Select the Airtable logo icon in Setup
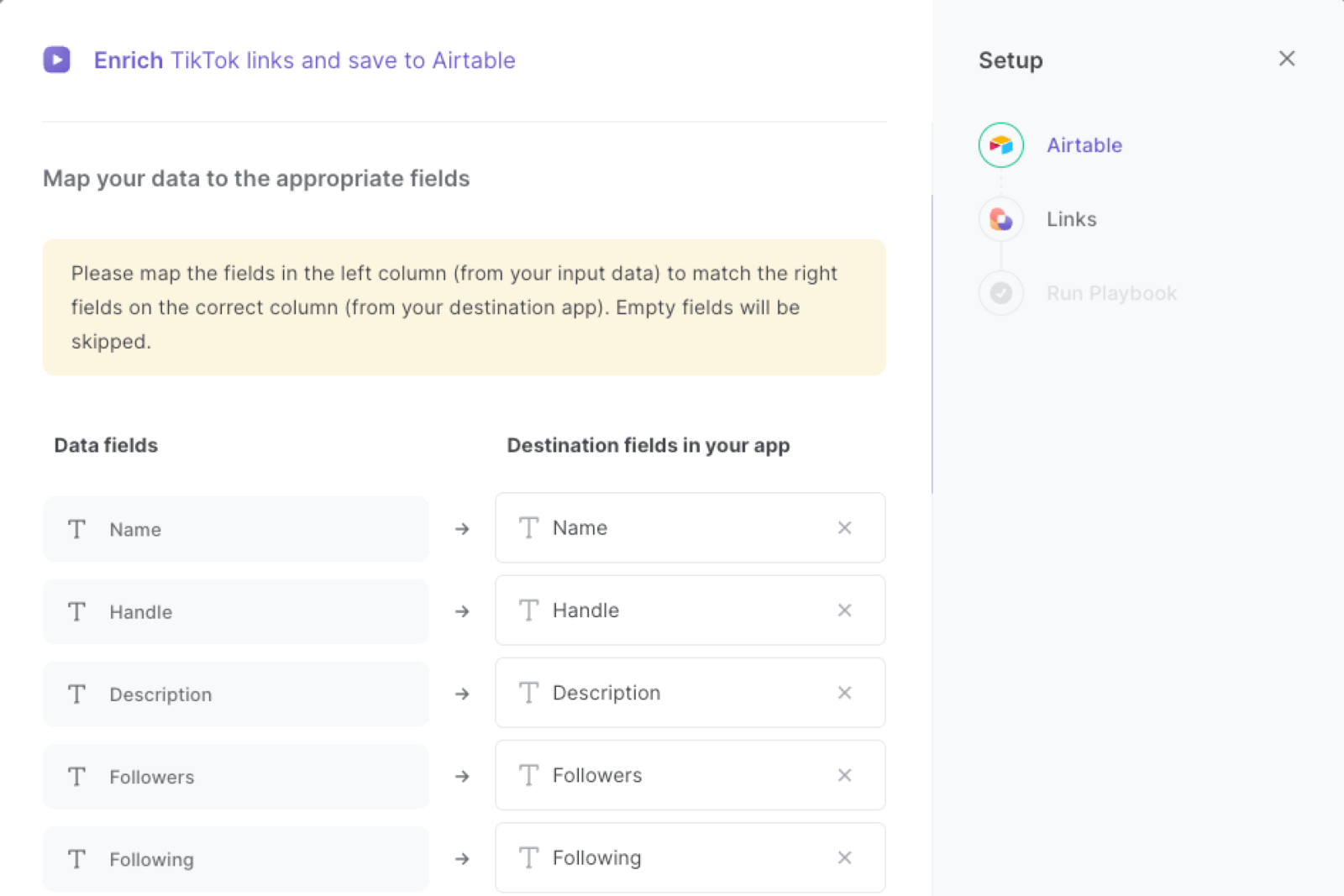Viewport: 1344px width, 896px height. pos(1000,144)
